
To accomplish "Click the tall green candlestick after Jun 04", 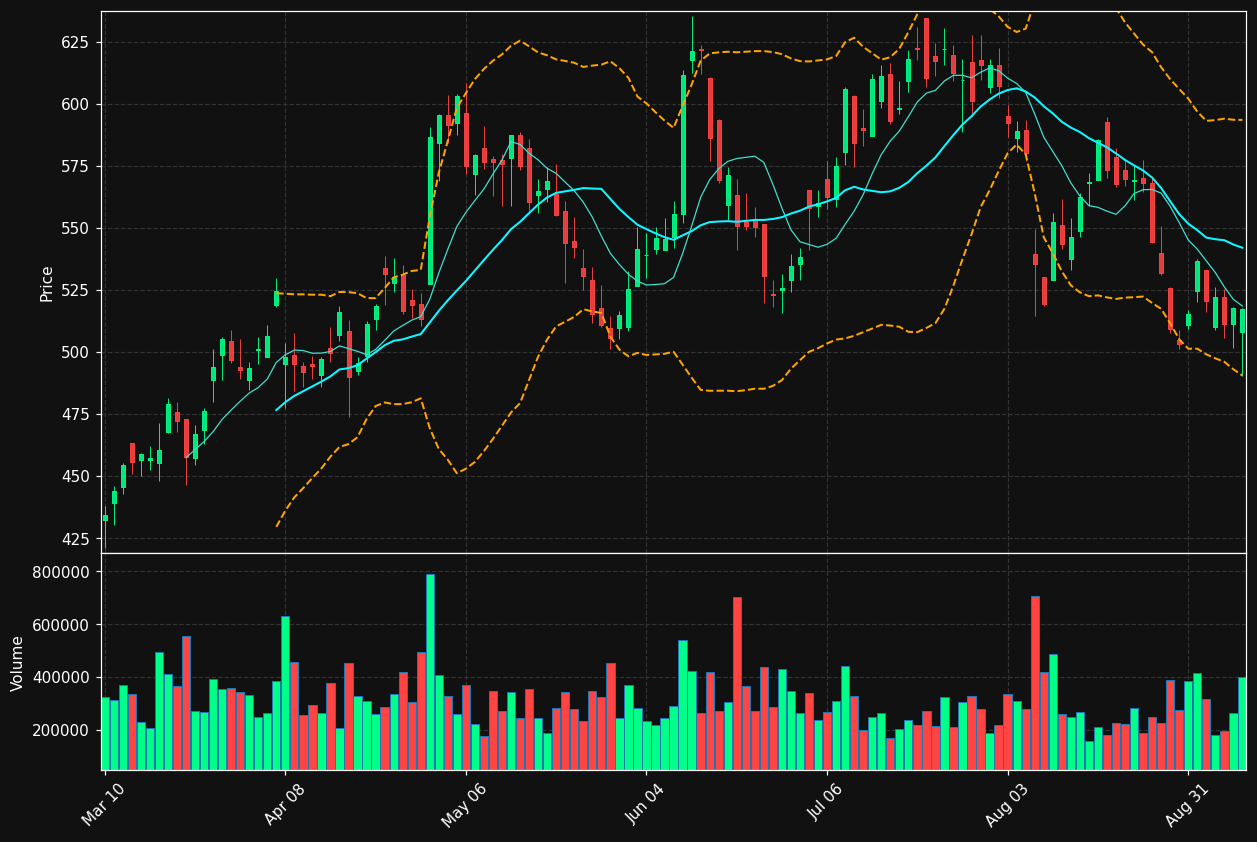I will (x=683, y=145).
